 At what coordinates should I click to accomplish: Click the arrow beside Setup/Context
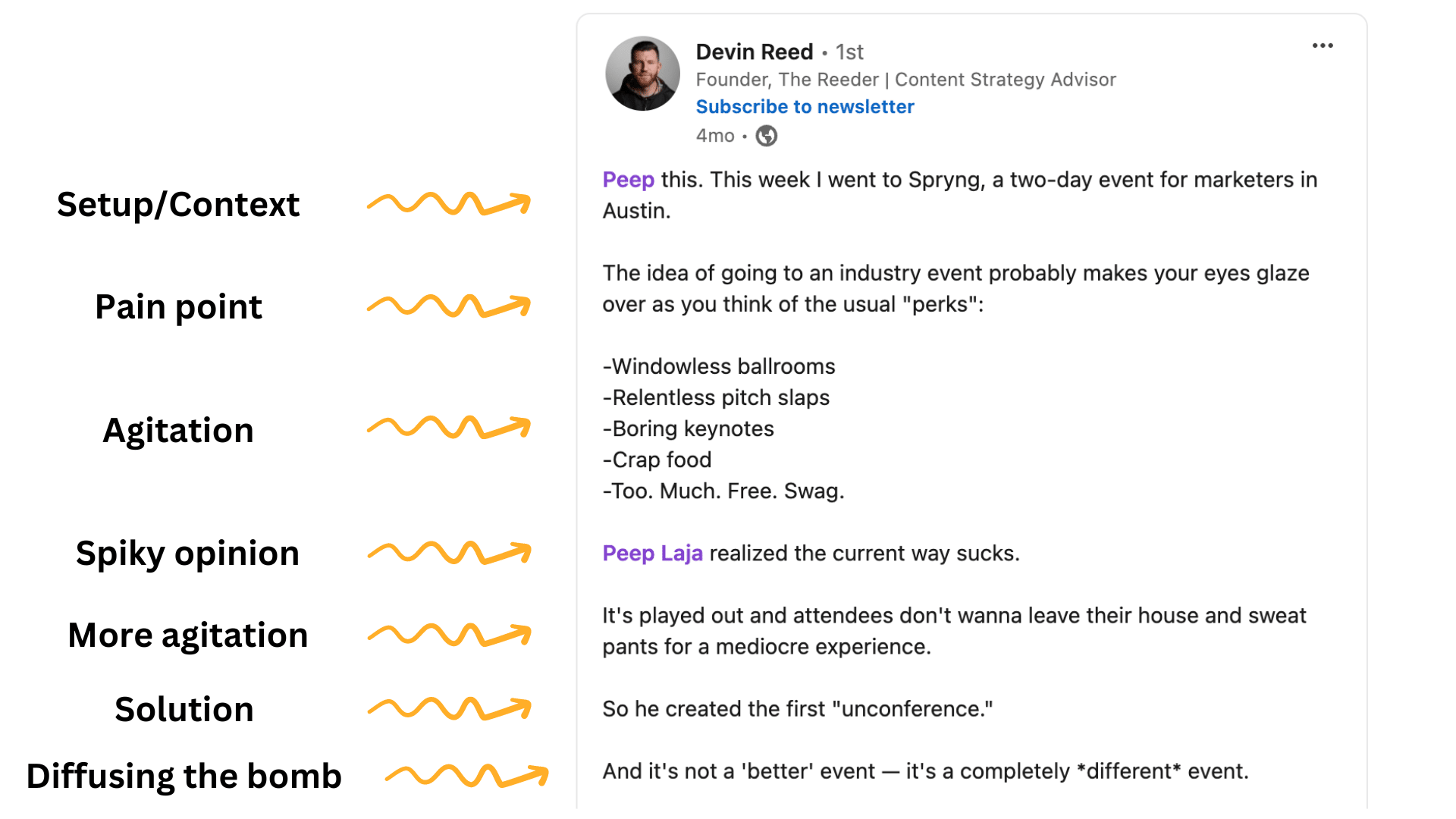coord(449,204)
